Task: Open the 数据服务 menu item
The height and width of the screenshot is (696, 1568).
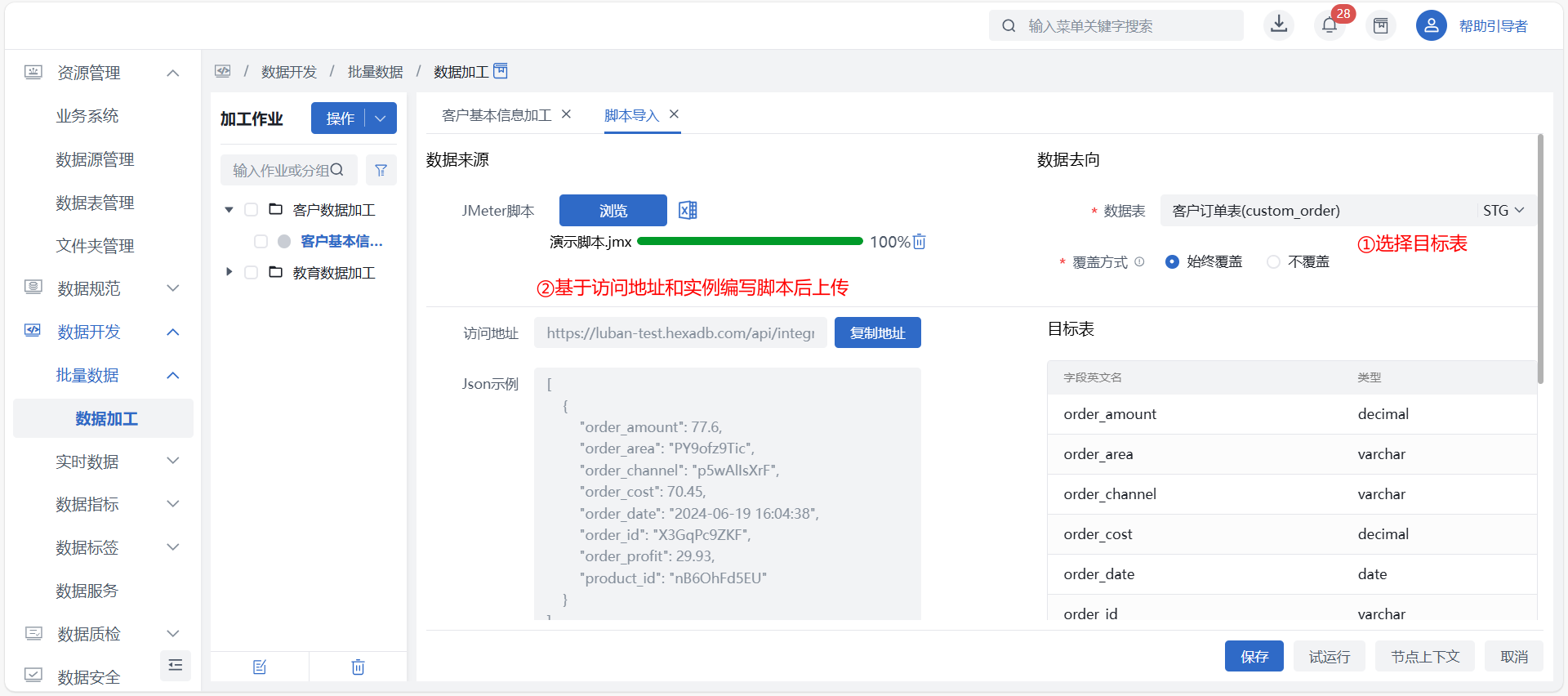Action: [x=87, y=591]
